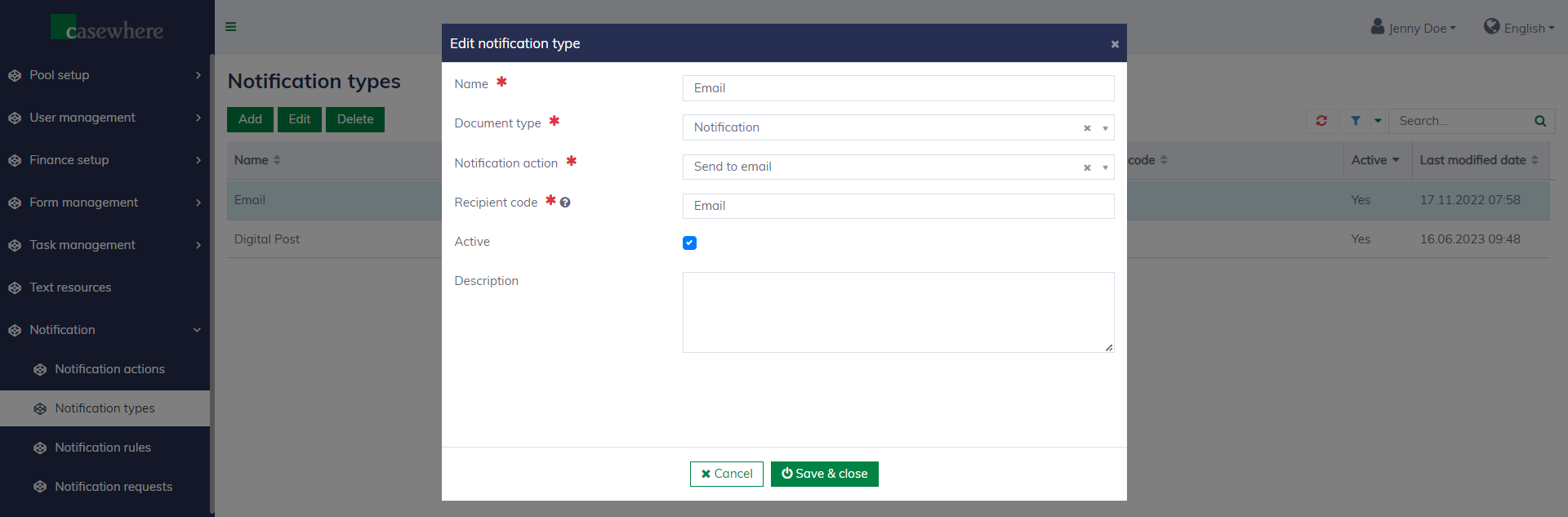The width and height of the screenshot is (1568, 517).
Task: Click the search magnifier icon
Action: 1540,121
